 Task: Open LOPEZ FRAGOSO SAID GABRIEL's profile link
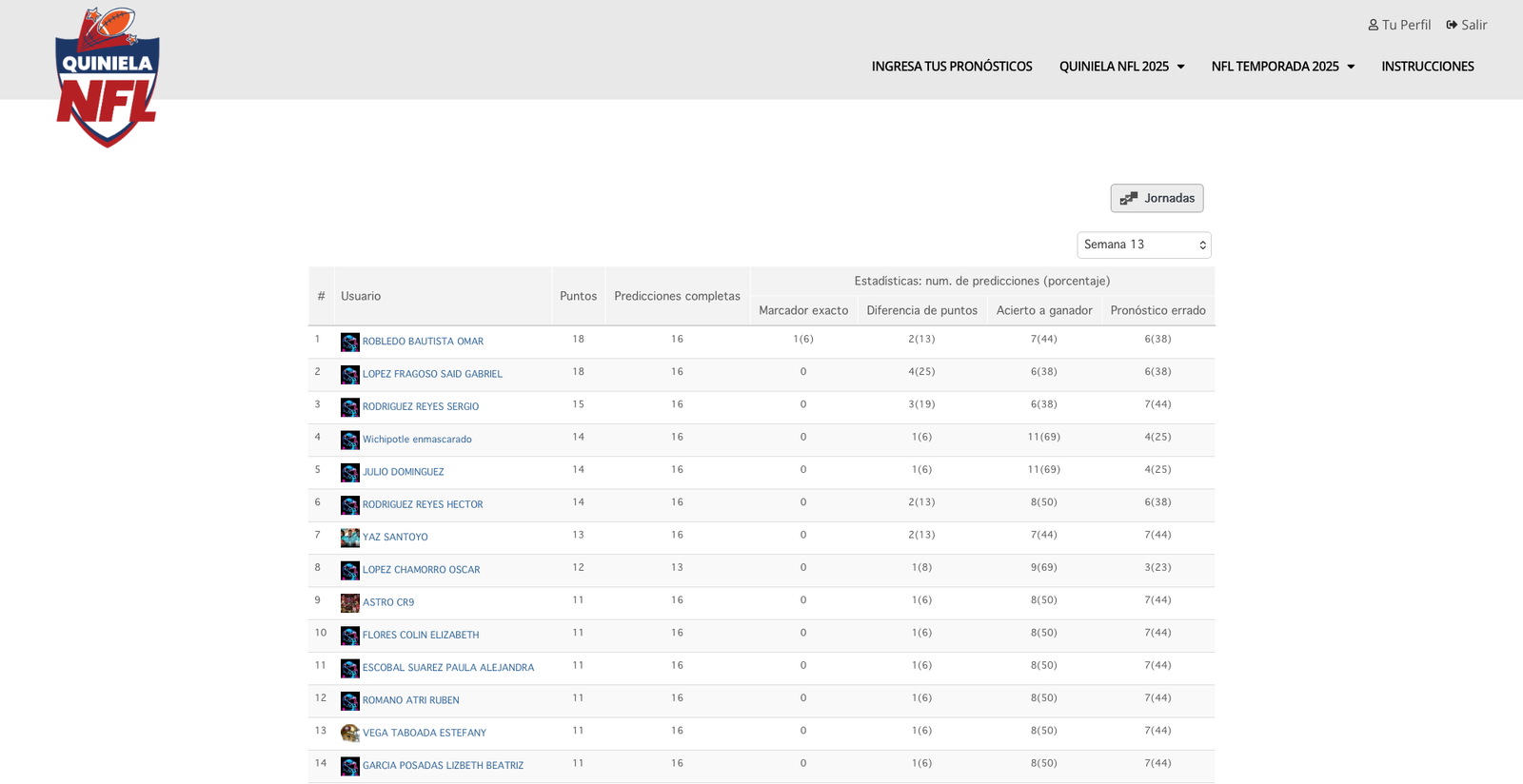[x=432, y=374]
